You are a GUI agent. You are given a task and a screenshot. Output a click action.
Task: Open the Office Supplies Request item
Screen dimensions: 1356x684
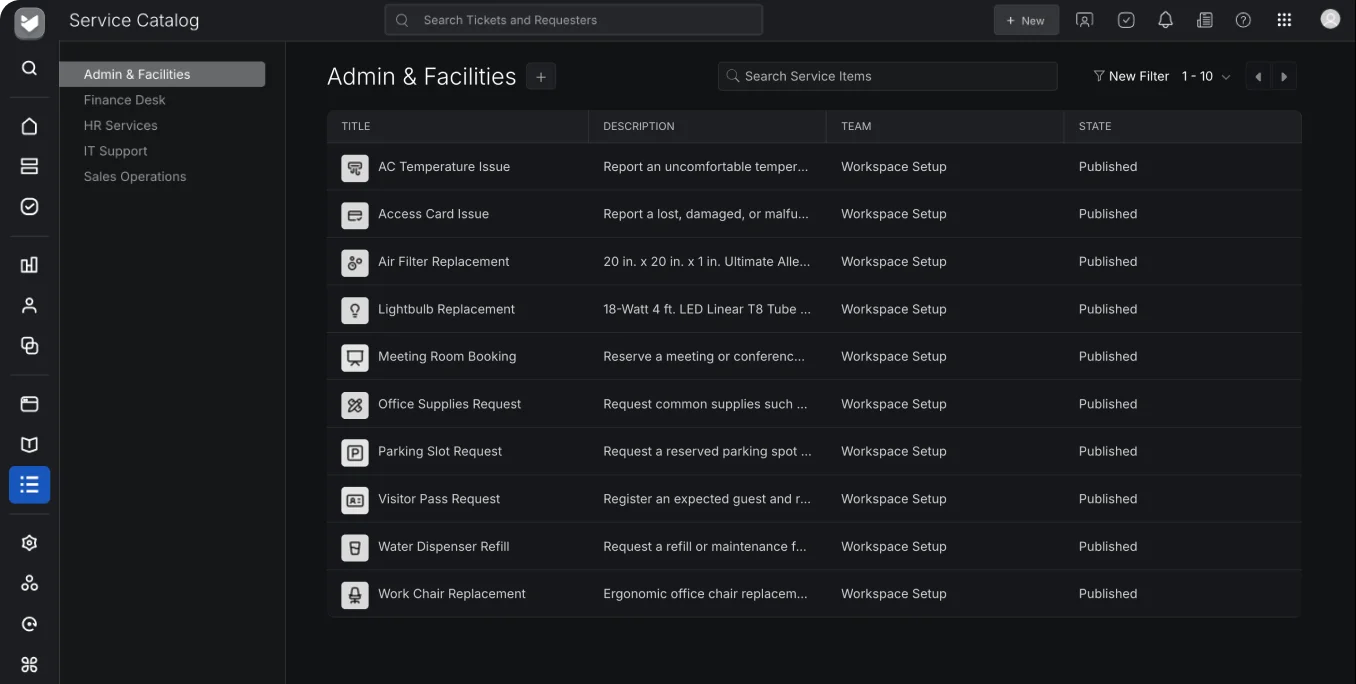(450, 404)
